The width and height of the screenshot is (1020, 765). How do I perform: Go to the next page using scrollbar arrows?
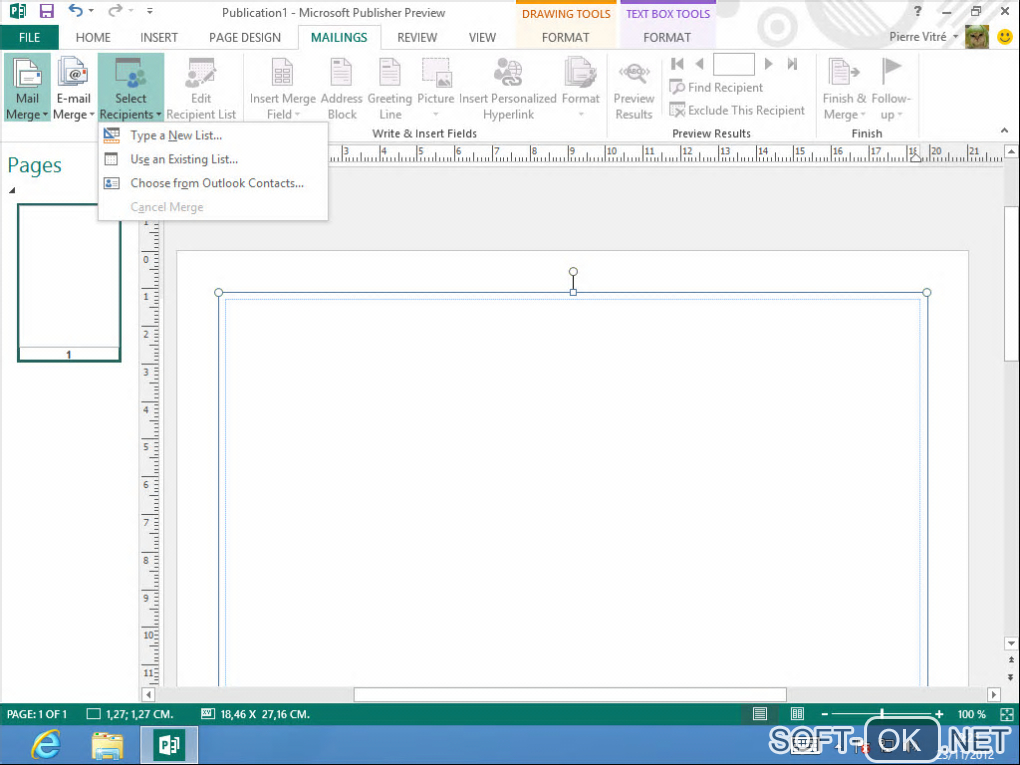tap(1011, 677)
